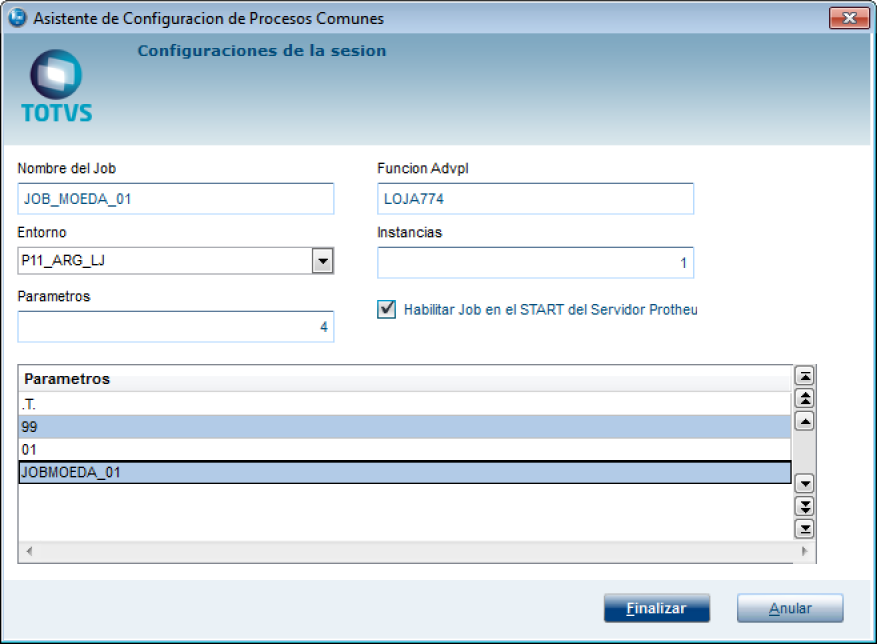877x644 pixels.
Task: Click the TOTVS logo in the header
Action: [56, 88]
